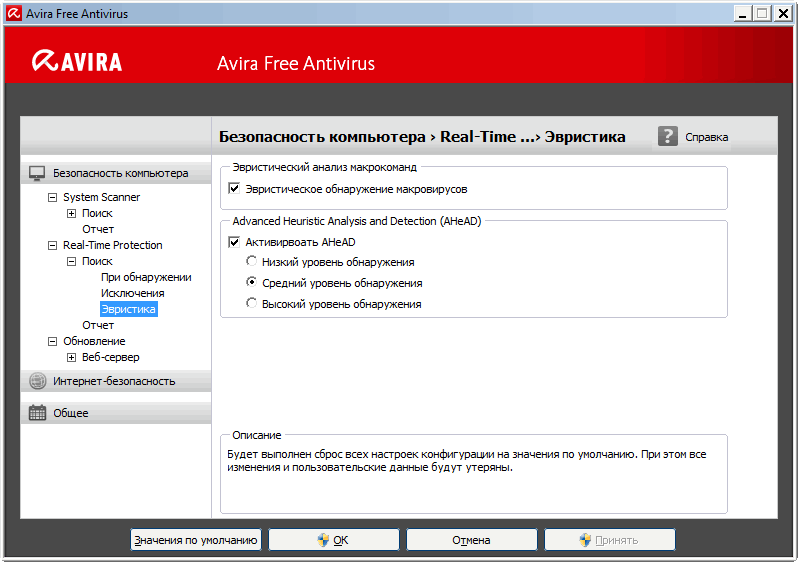
Task: Collapse the Real-Time Protection tree node
Action: coord(53,245)
